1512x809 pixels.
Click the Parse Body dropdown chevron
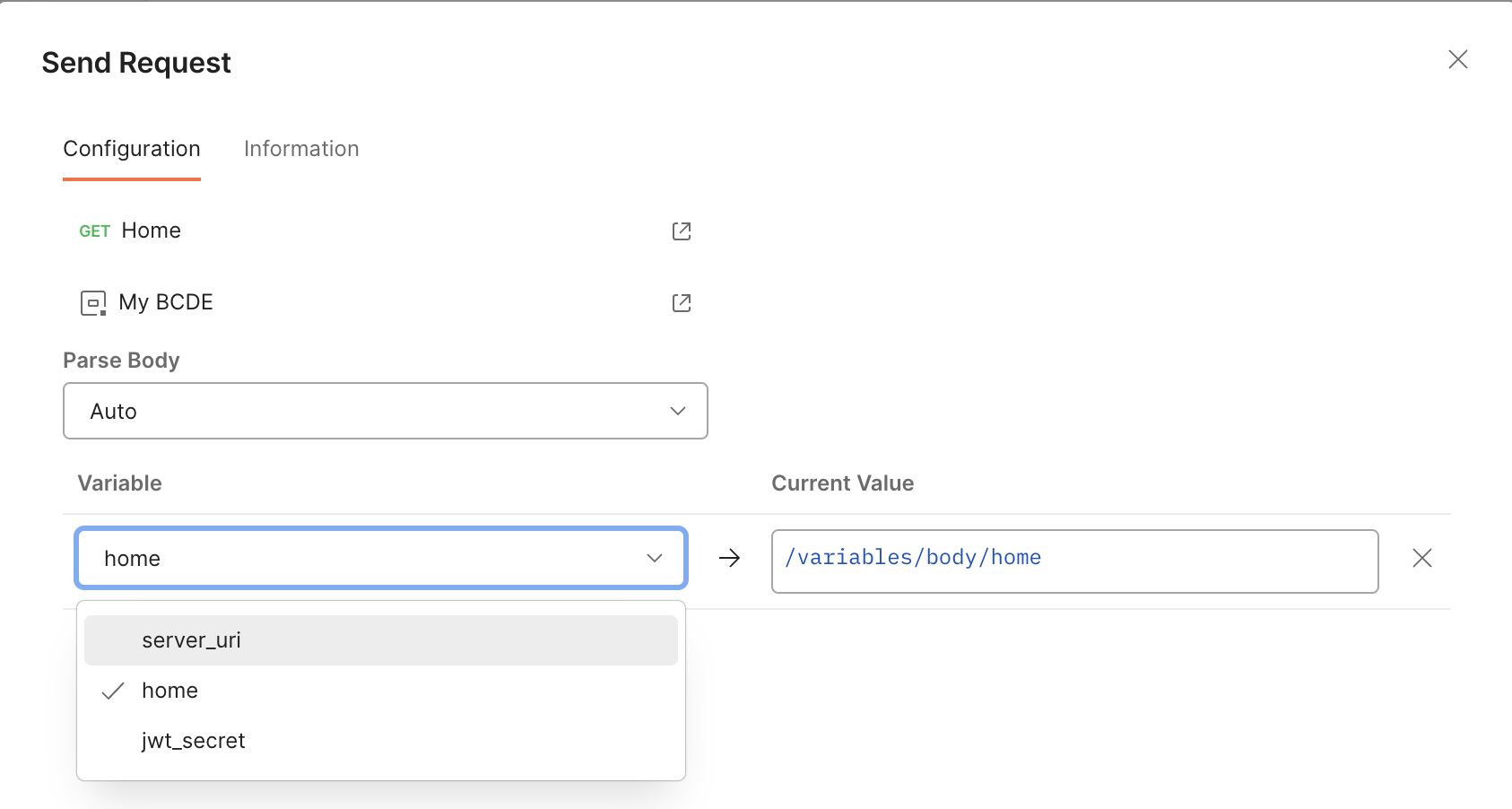pos(678,411)
